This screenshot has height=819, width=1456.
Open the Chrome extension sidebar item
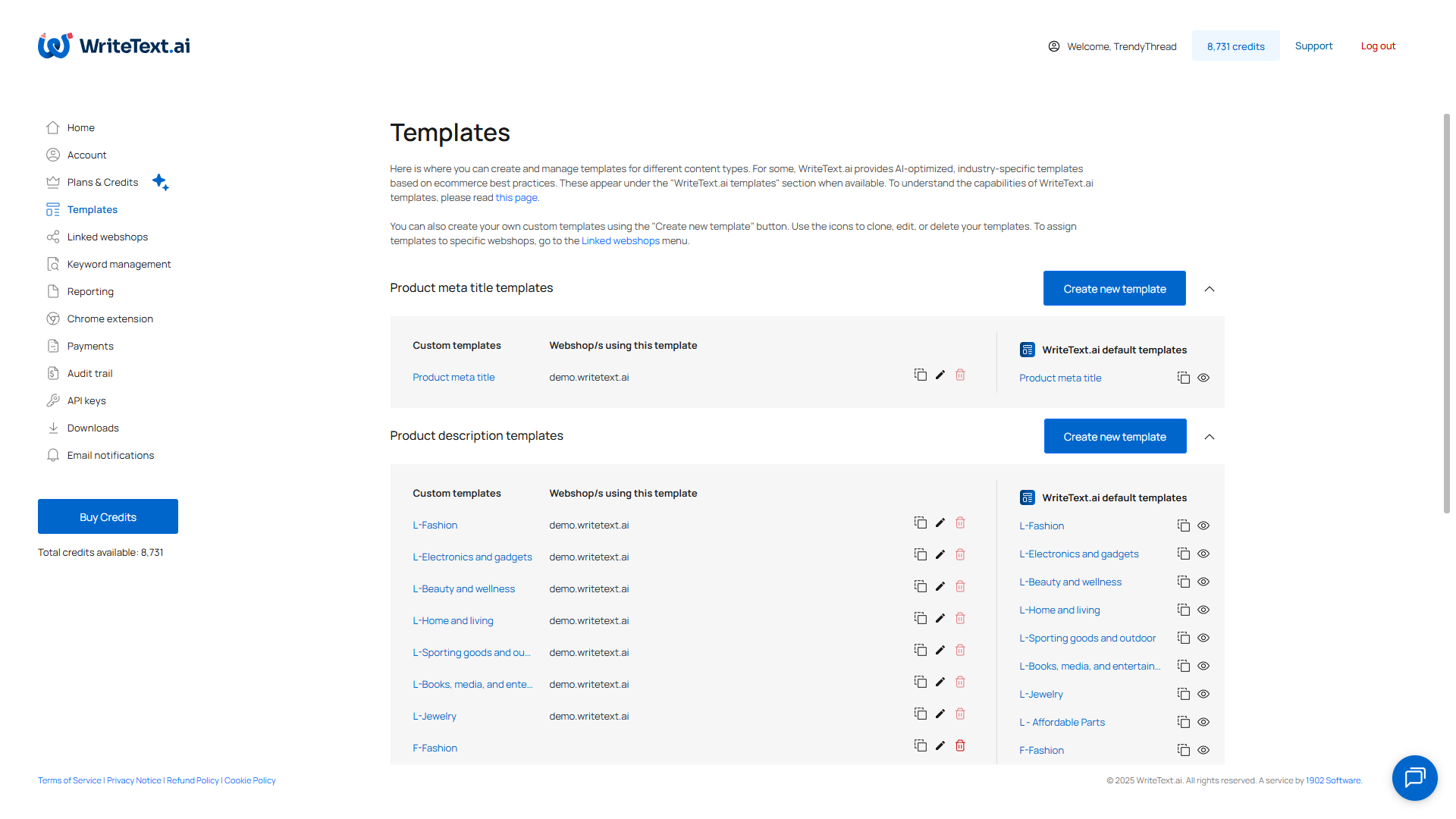tap(110, 318)
